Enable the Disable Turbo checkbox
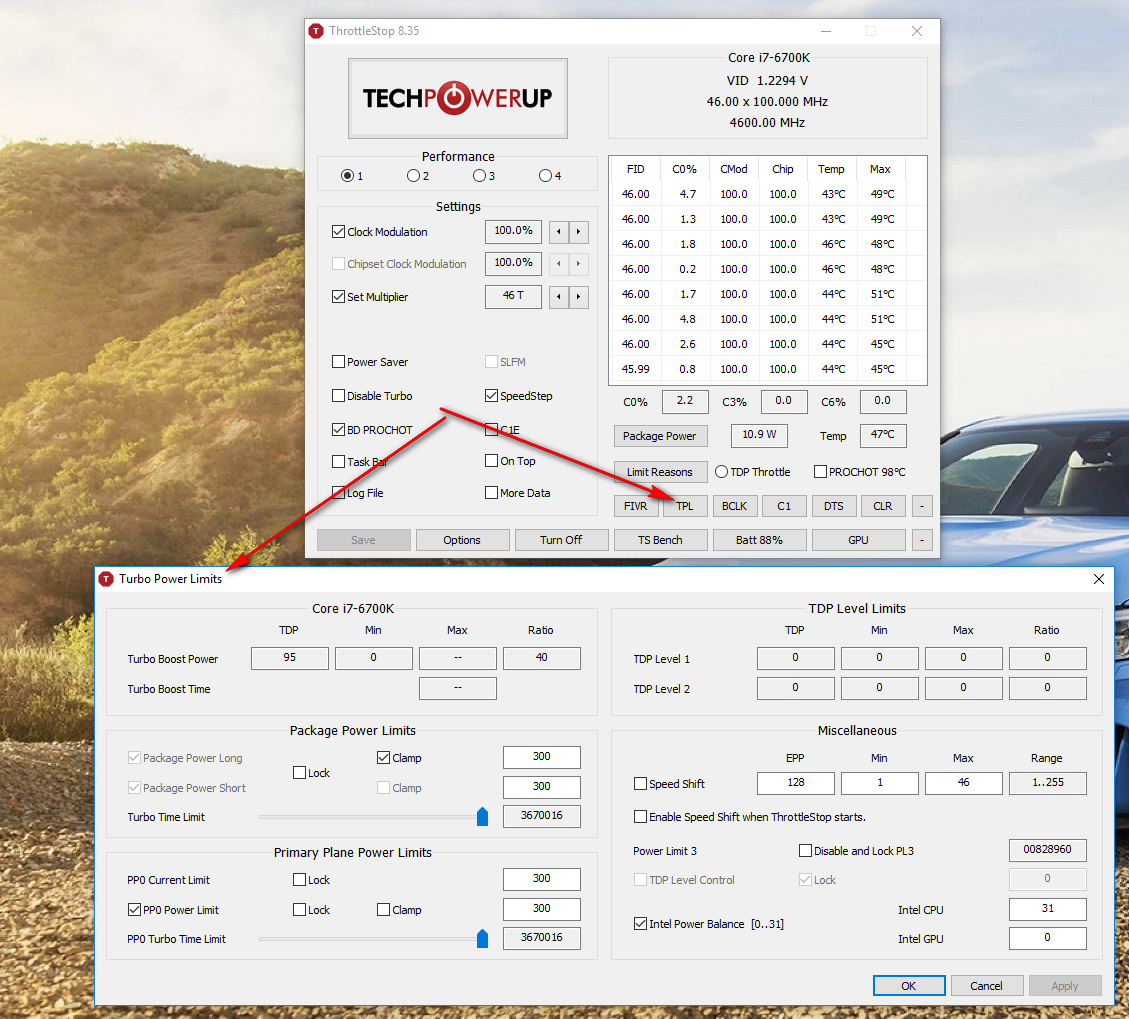The width and height of the screenshot is (1129, 1019). point(339,396)
